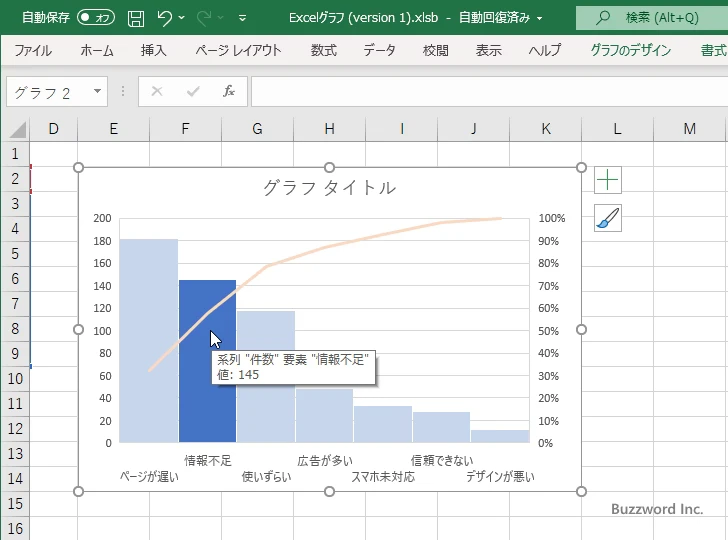The image size is (728, 540).
Task: Select the デザインが悪い bar in chart
Action: click(500, 436)
